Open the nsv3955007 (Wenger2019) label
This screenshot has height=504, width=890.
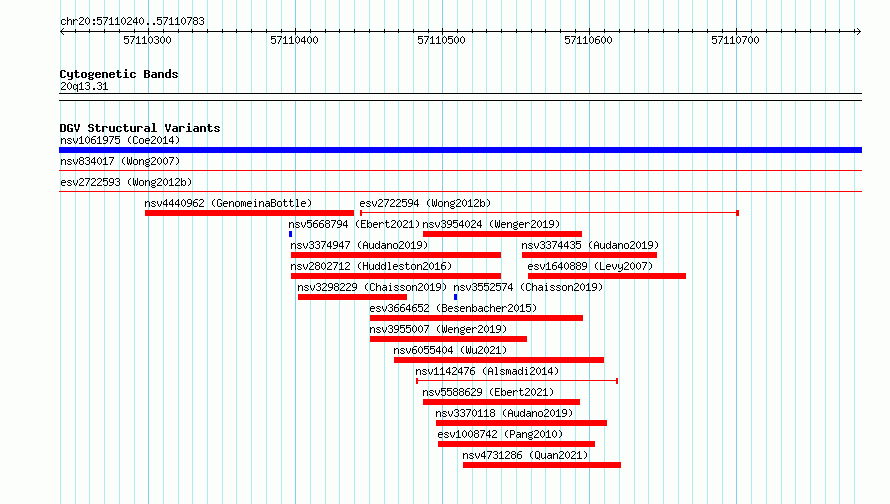(x=438, y=329)
